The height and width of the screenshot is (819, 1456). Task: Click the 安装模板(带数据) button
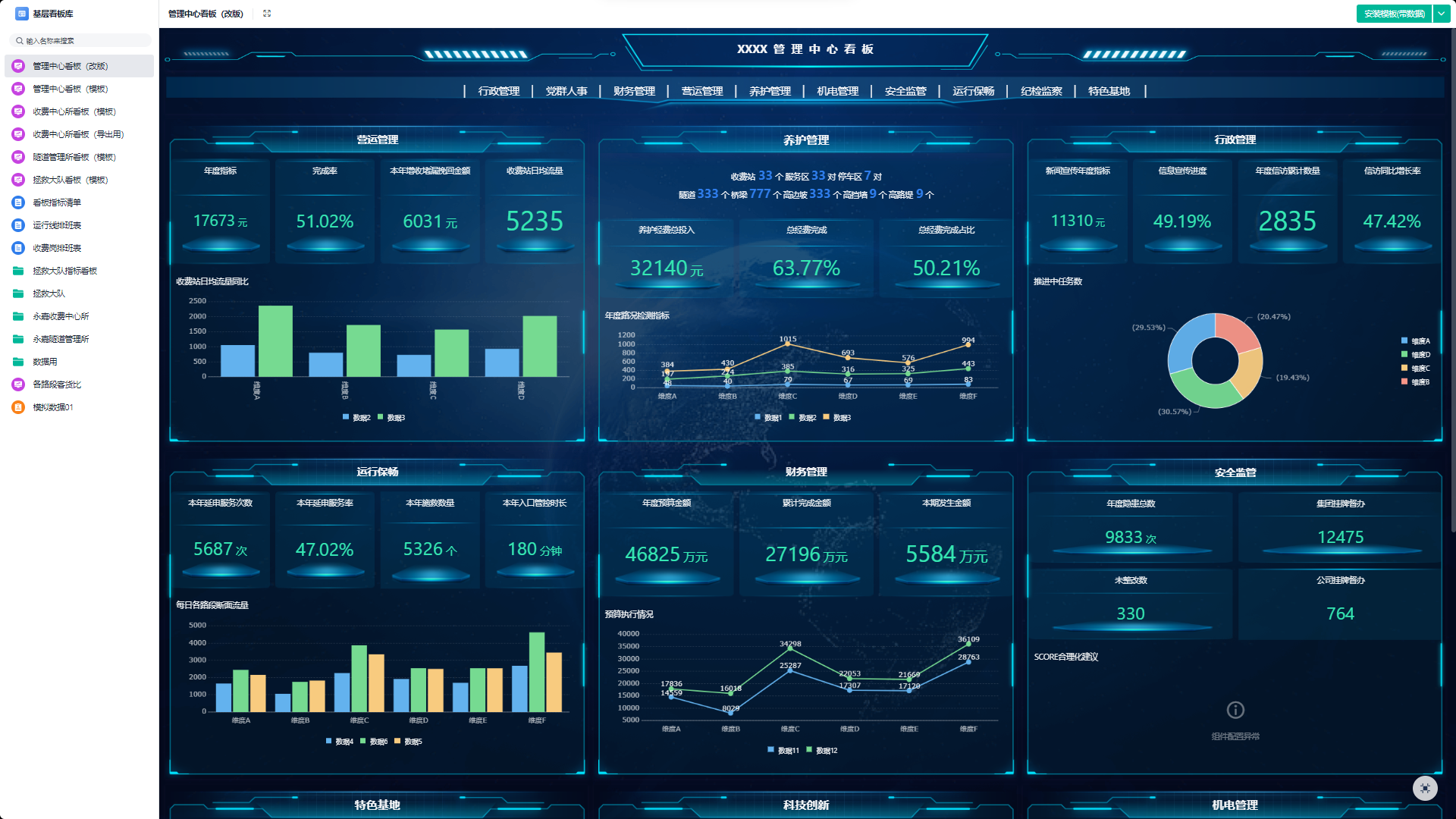point(1394,14)
